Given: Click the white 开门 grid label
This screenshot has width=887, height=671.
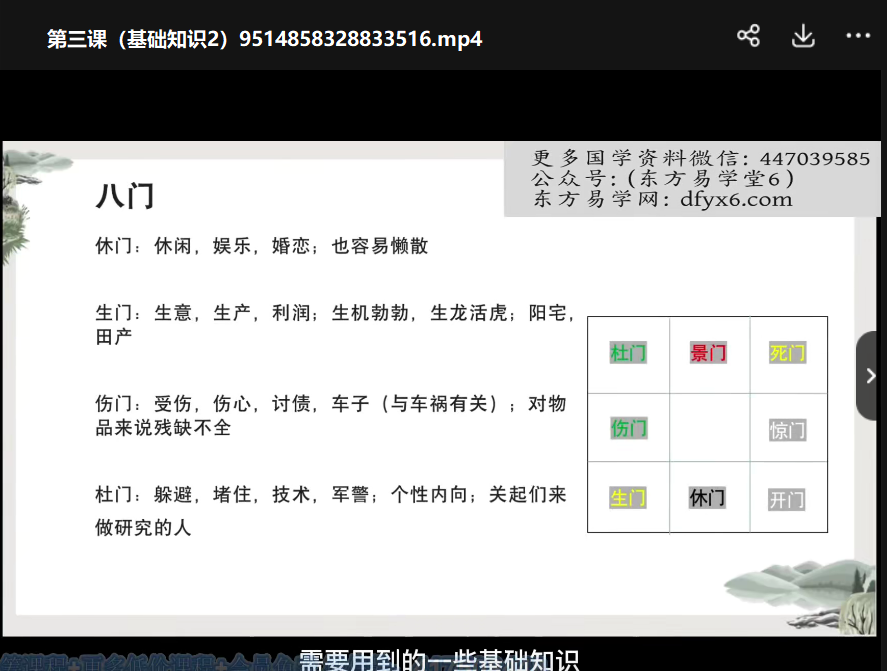Looking at the screenshot, I should pos(787,499).
